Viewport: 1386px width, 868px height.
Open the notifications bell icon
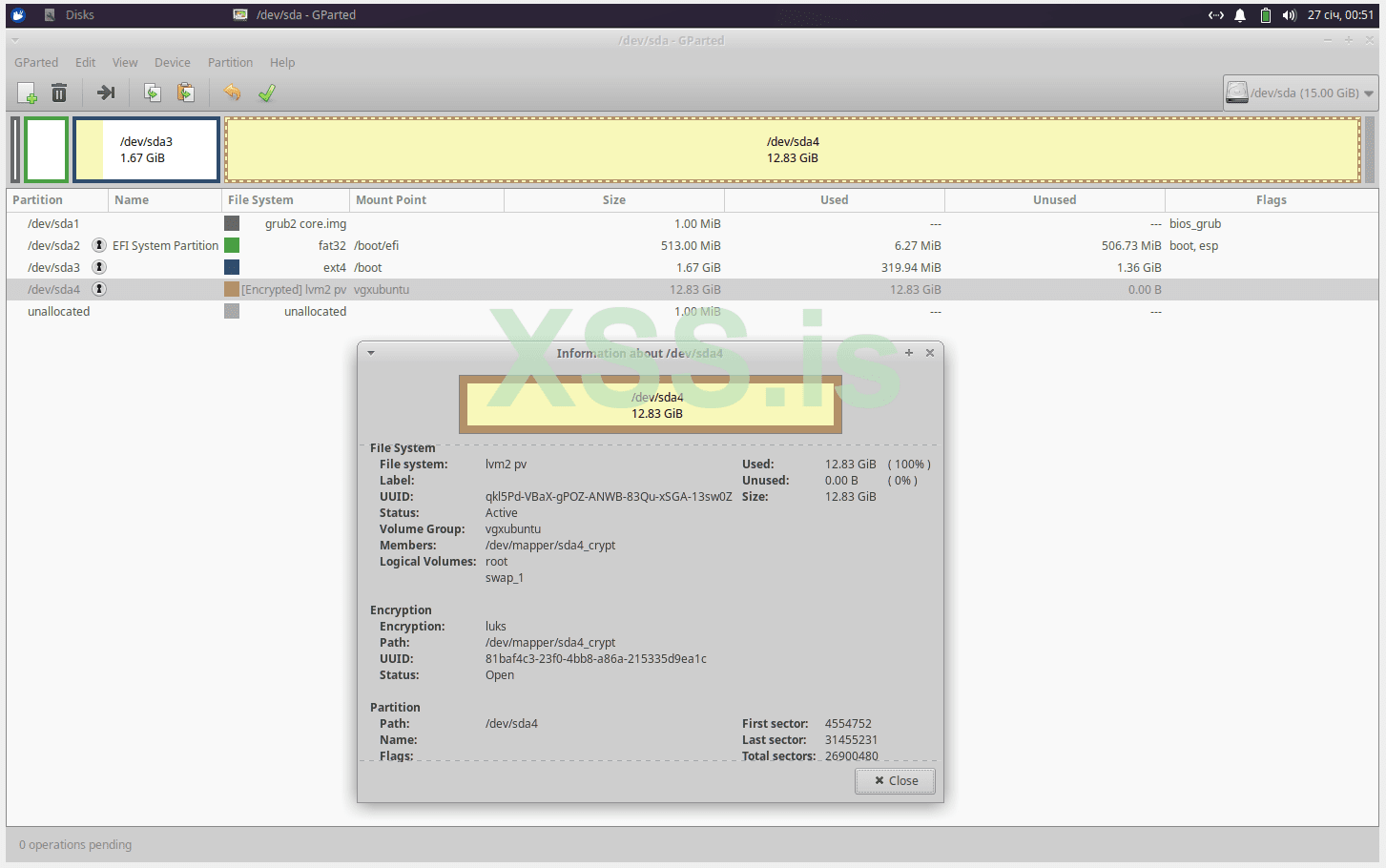click(x=1240, y=15)
